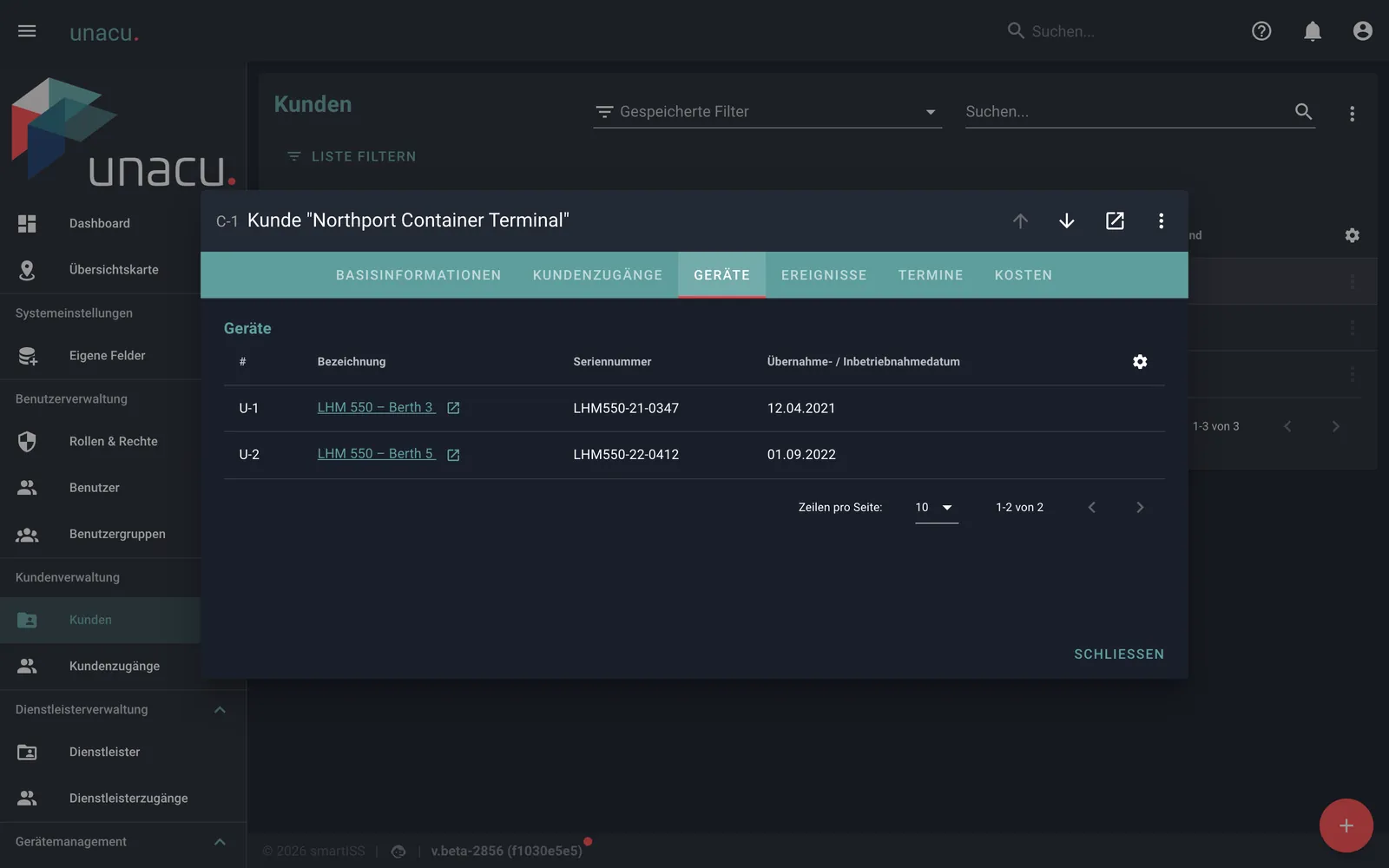This screenshot has height=868, width=1389.
Task: Open customer dialog in new window icon
Action: click(x=1115, y=220)
